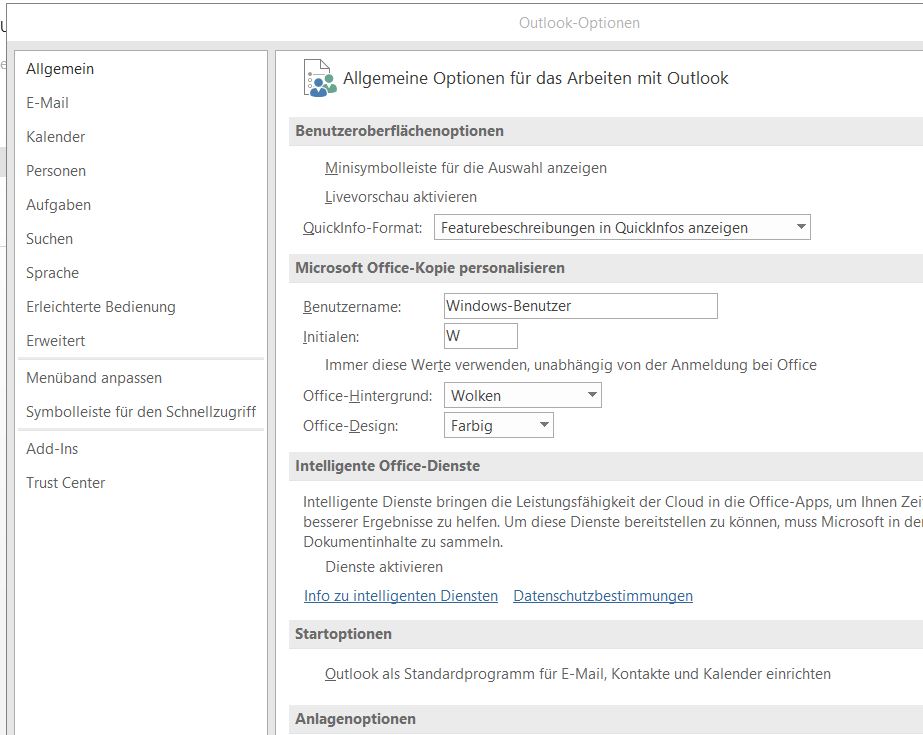Click the Startoptionen section heading
The image size is (923, 735).
343,634
